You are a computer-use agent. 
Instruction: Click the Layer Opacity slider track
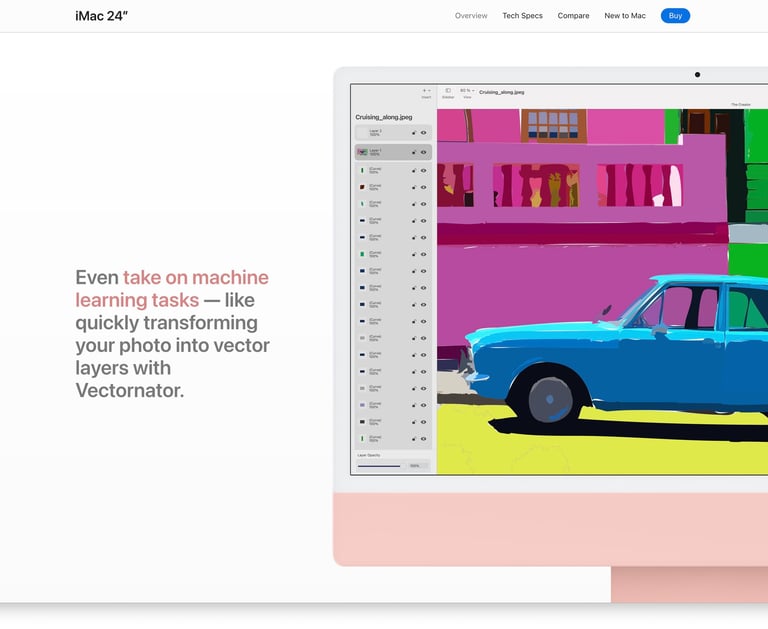pos(379,466)
